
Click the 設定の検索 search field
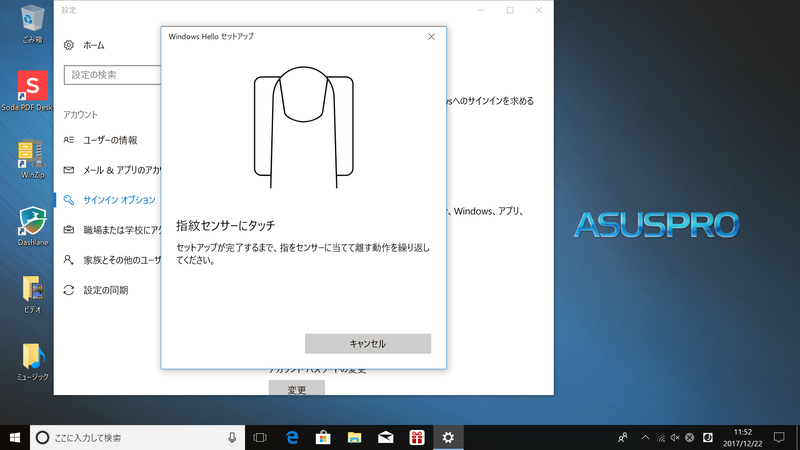112,75
